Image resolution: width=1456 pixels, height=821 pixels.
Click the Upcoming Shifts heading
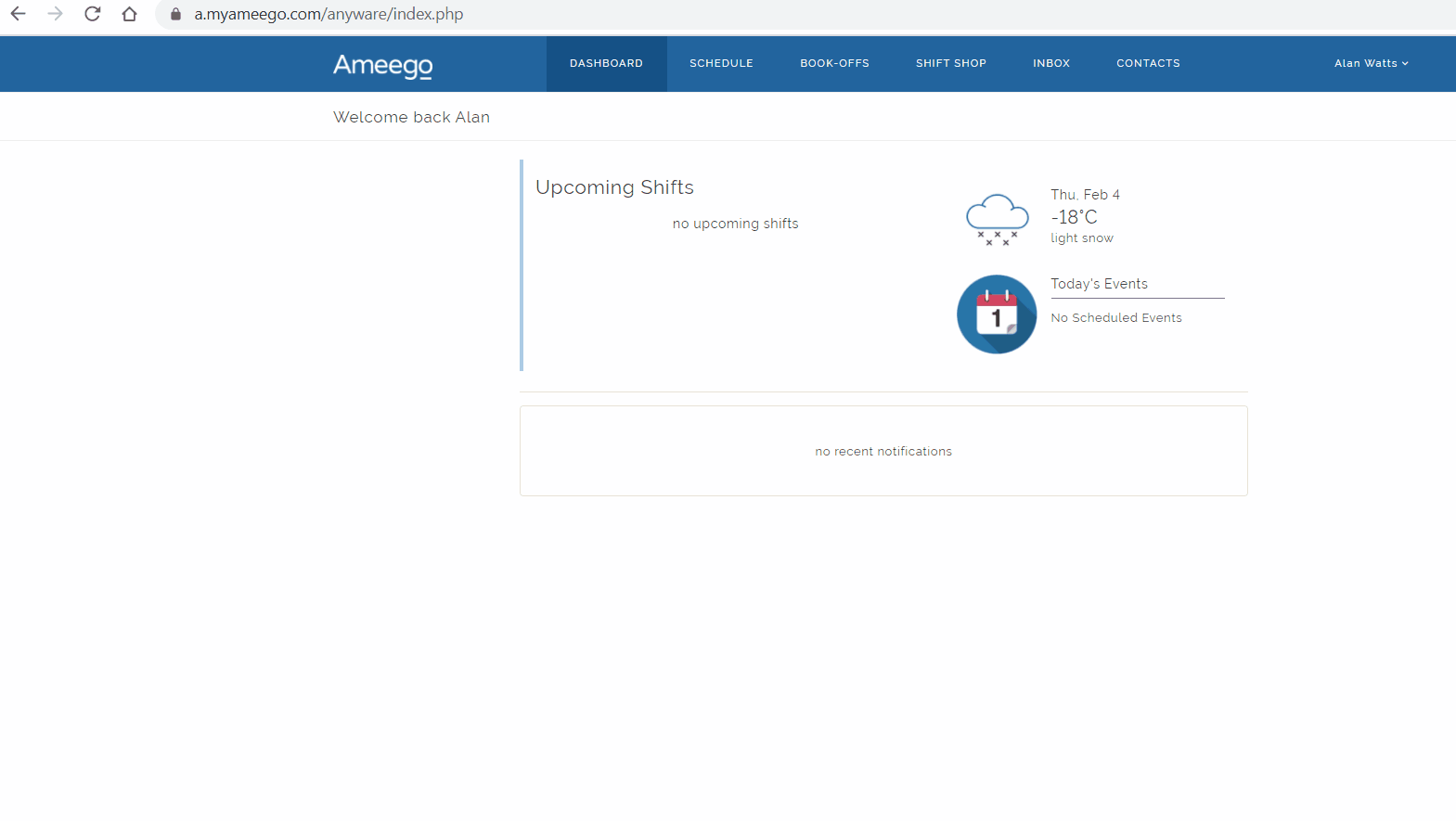coord(614,187)
